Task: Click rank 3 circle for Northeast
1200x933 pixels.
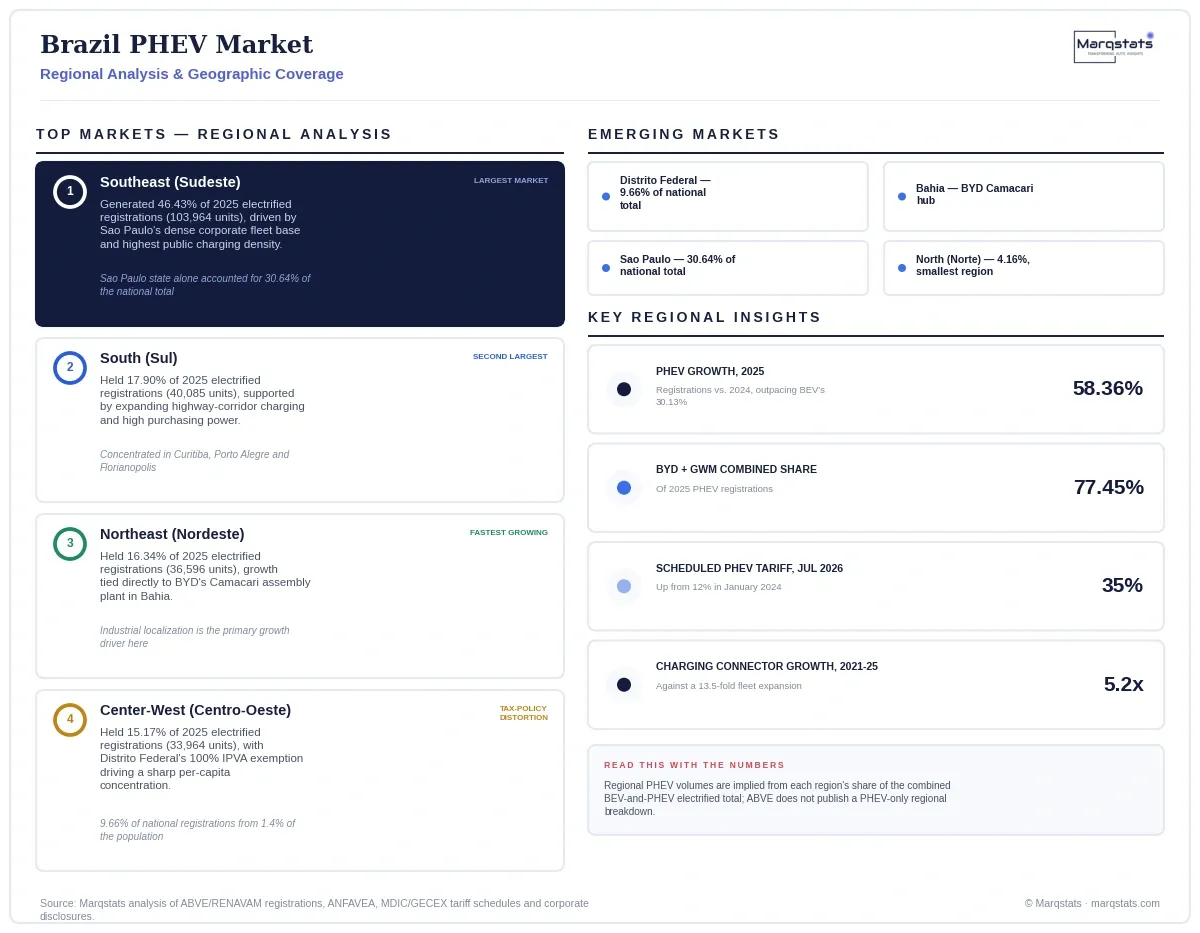Action: 70,544
